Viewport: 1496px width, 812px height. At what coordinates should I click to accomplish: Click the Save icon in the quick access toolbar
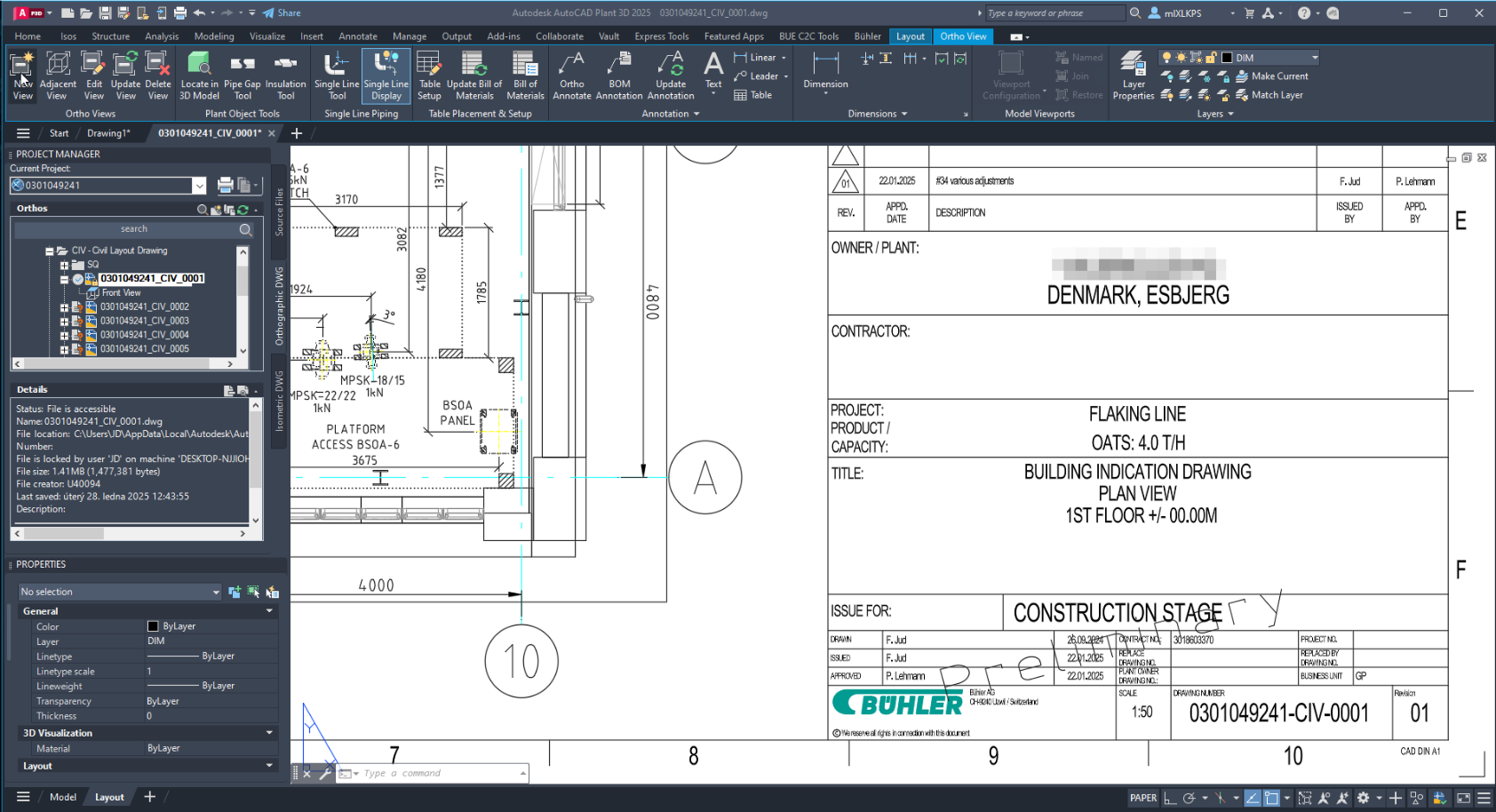[x=104, y=13]
